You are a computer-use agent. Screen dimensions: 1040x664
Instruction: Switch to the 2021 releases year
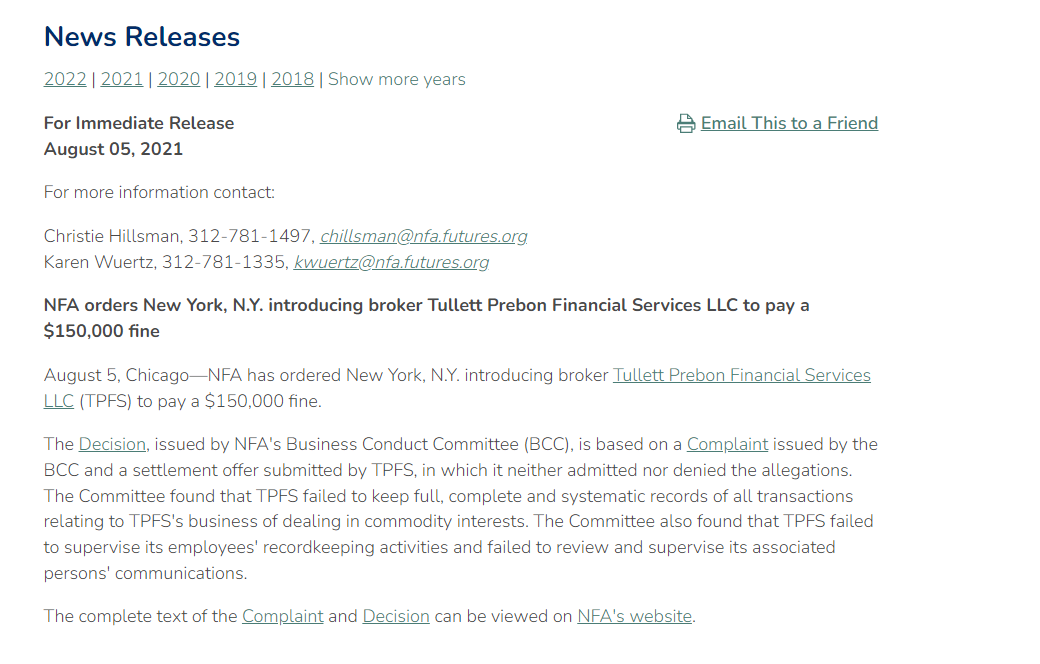122,79
